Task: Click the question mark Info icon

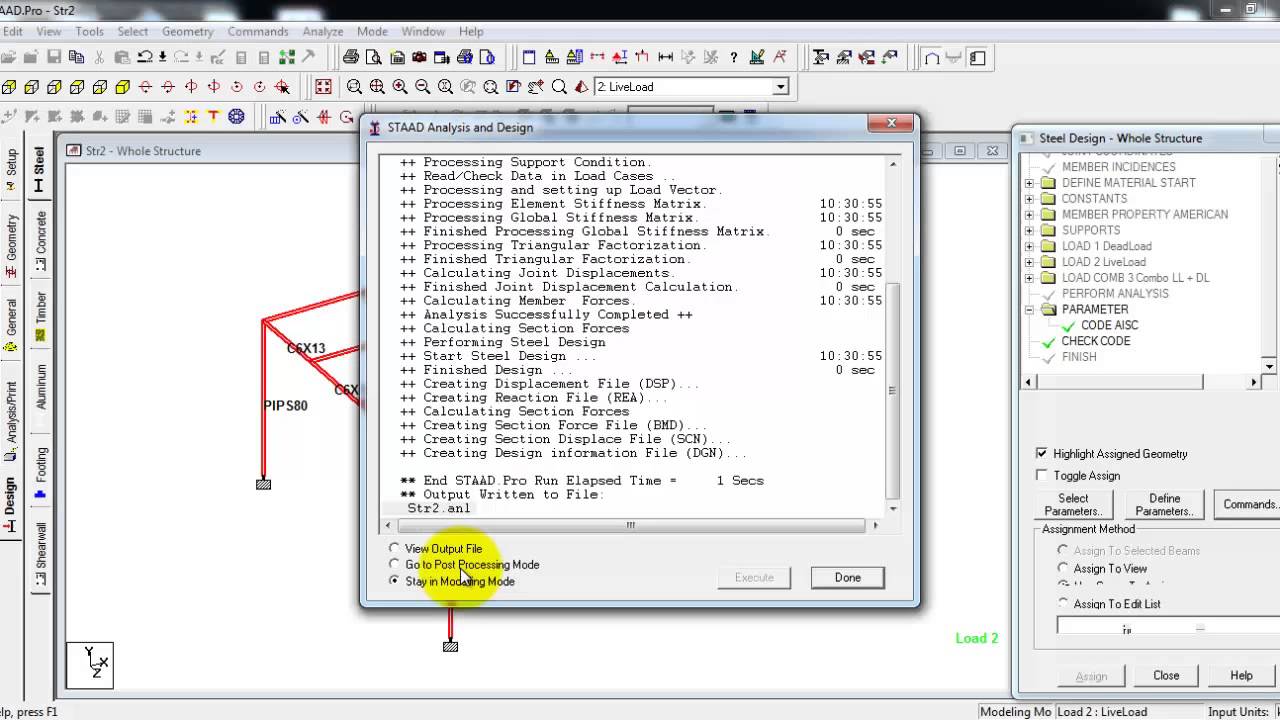Action: 734,57
